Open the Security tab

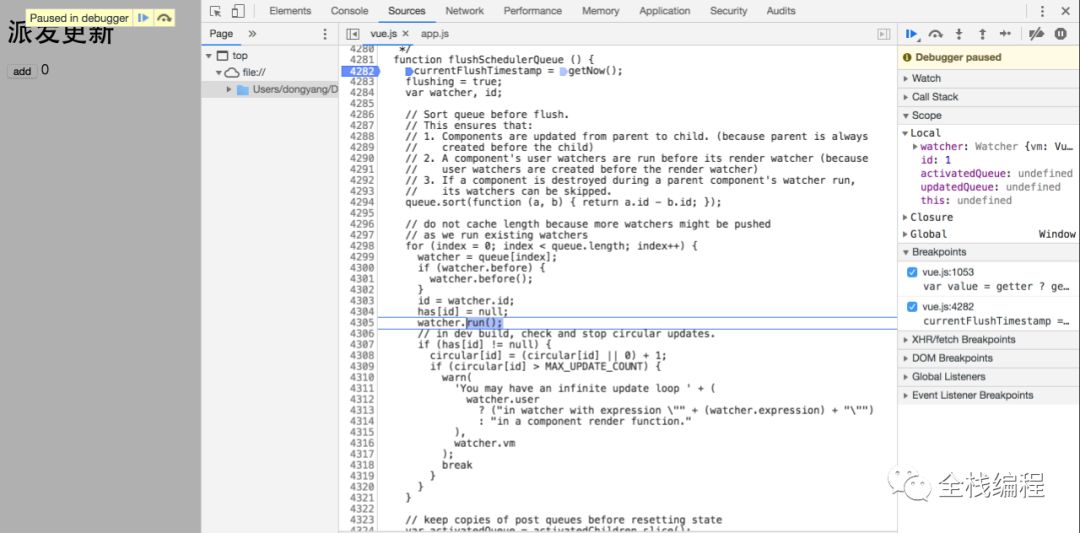click(728, 11)
